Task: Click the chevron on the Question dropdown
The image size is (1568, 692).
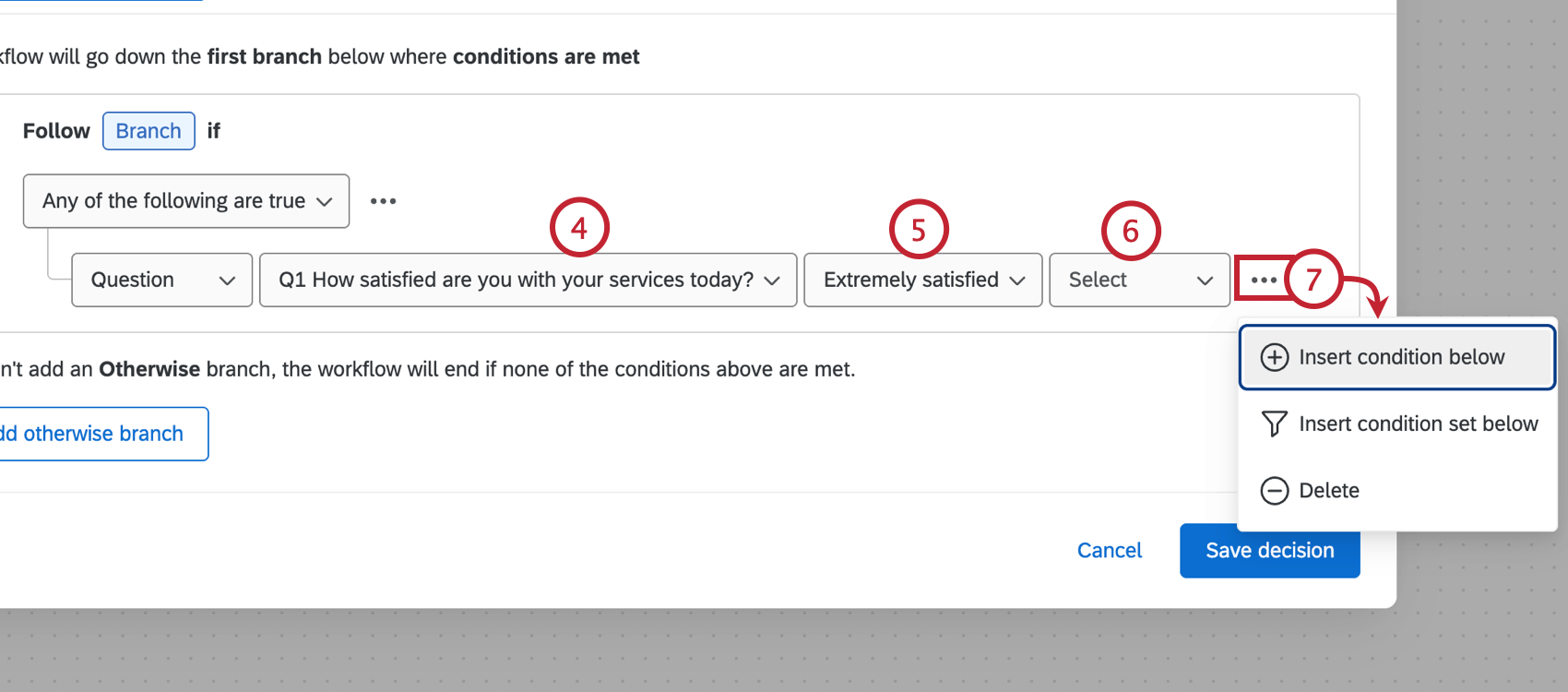Action: pyautogui.click(x=228, y=280)
